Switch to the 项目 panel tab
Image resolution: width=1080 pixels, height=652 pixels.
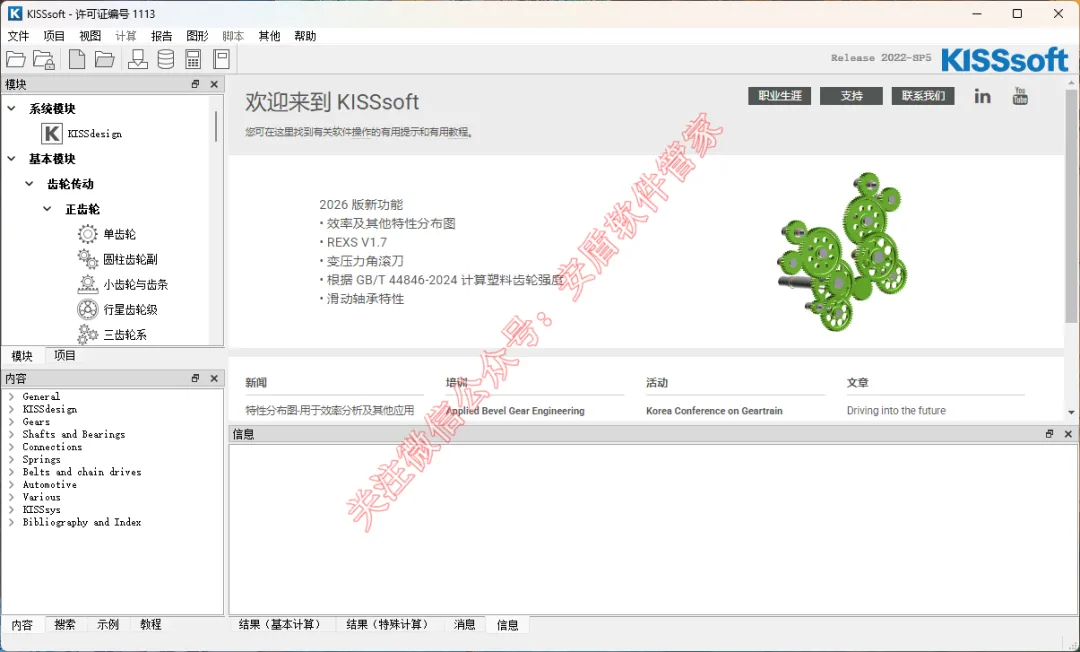coord(65,355)
